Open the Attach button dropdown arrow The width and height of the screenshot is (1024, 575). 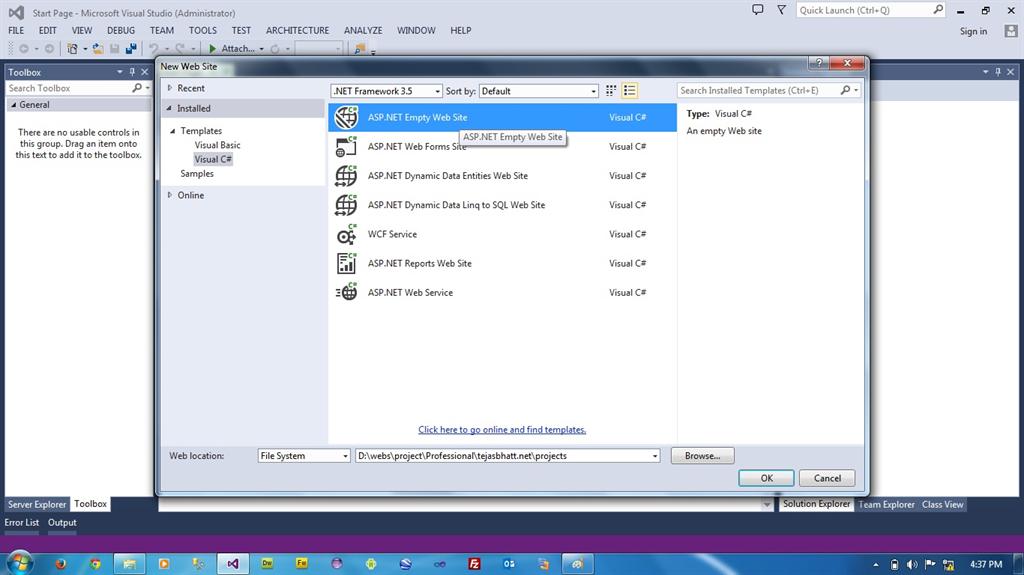(261, 49)
